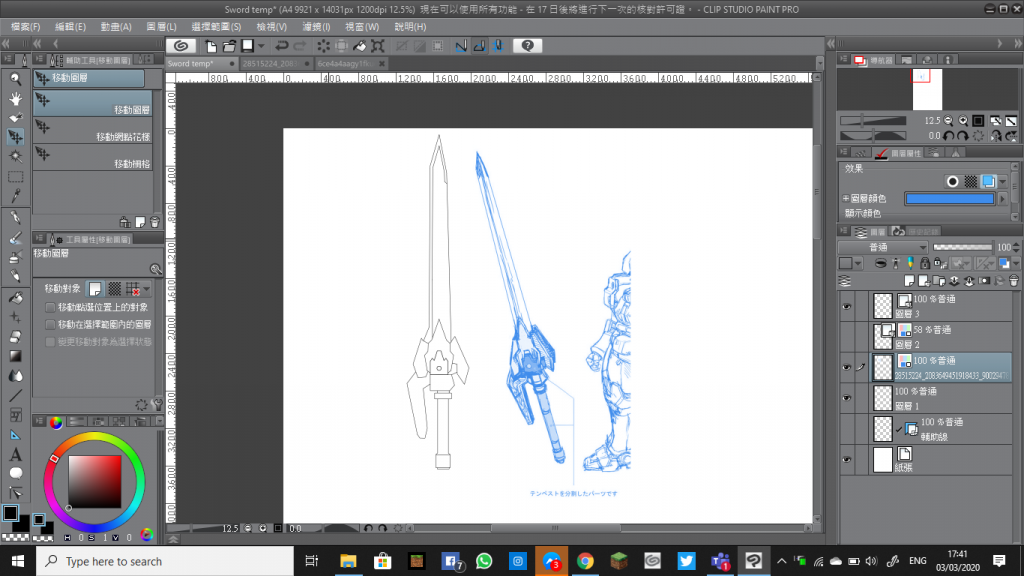1024x576 pixels.
Task: Select the Text tool (A icon)
Action: tap(16, 455)
